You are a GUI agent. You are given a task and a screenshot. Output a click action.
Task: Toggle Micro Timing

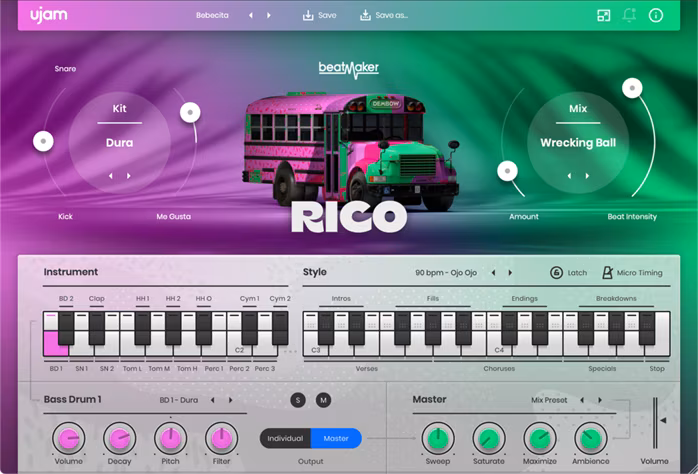(632, 272)
